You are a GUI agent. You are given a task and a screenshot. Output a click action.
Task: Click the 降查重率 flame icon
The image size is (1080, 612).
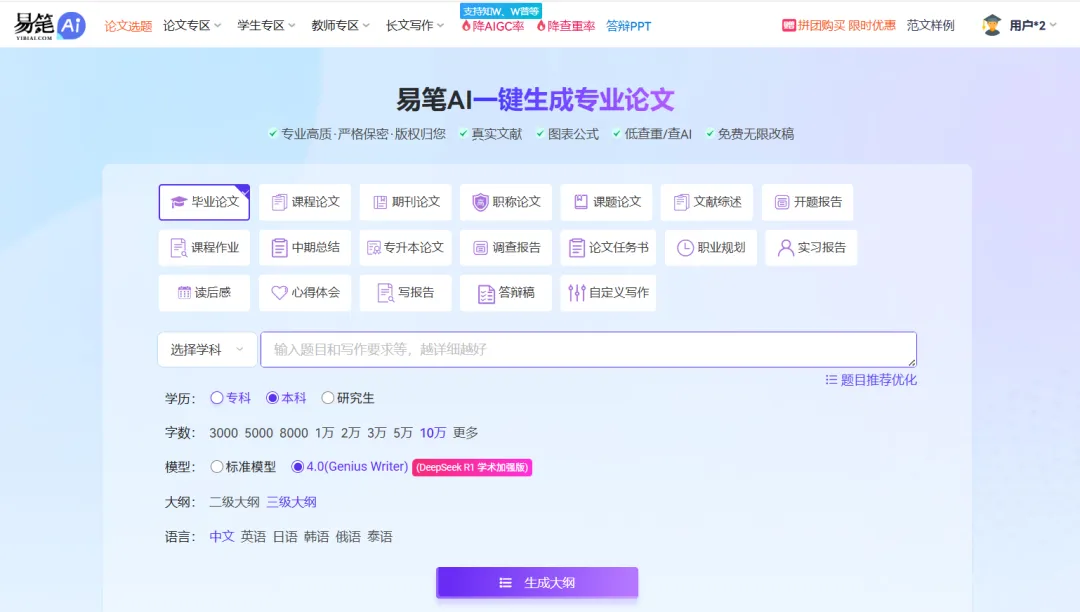[541, 26]
